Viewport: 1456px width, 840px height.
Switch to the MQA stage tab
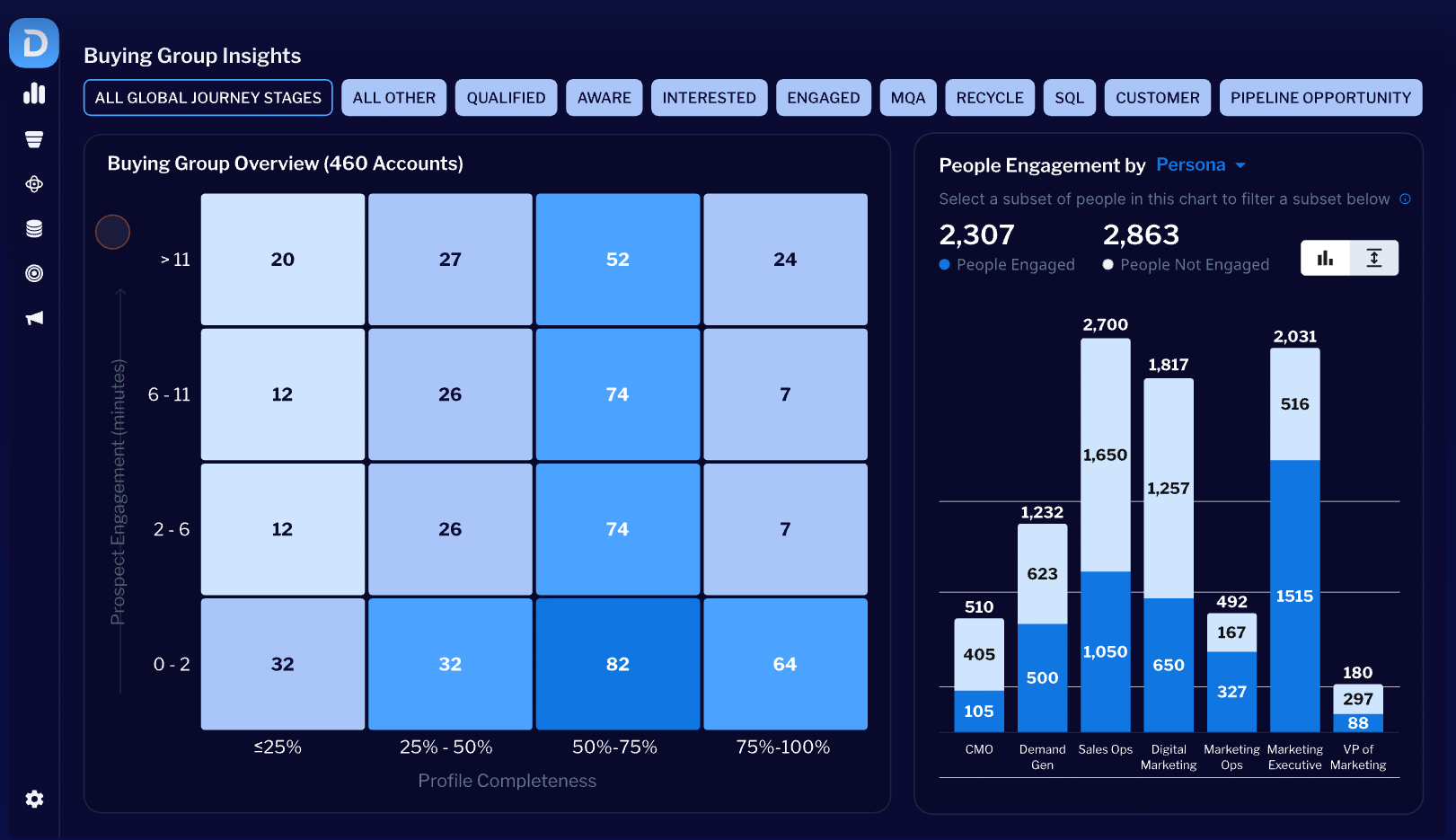pos(908,98)
